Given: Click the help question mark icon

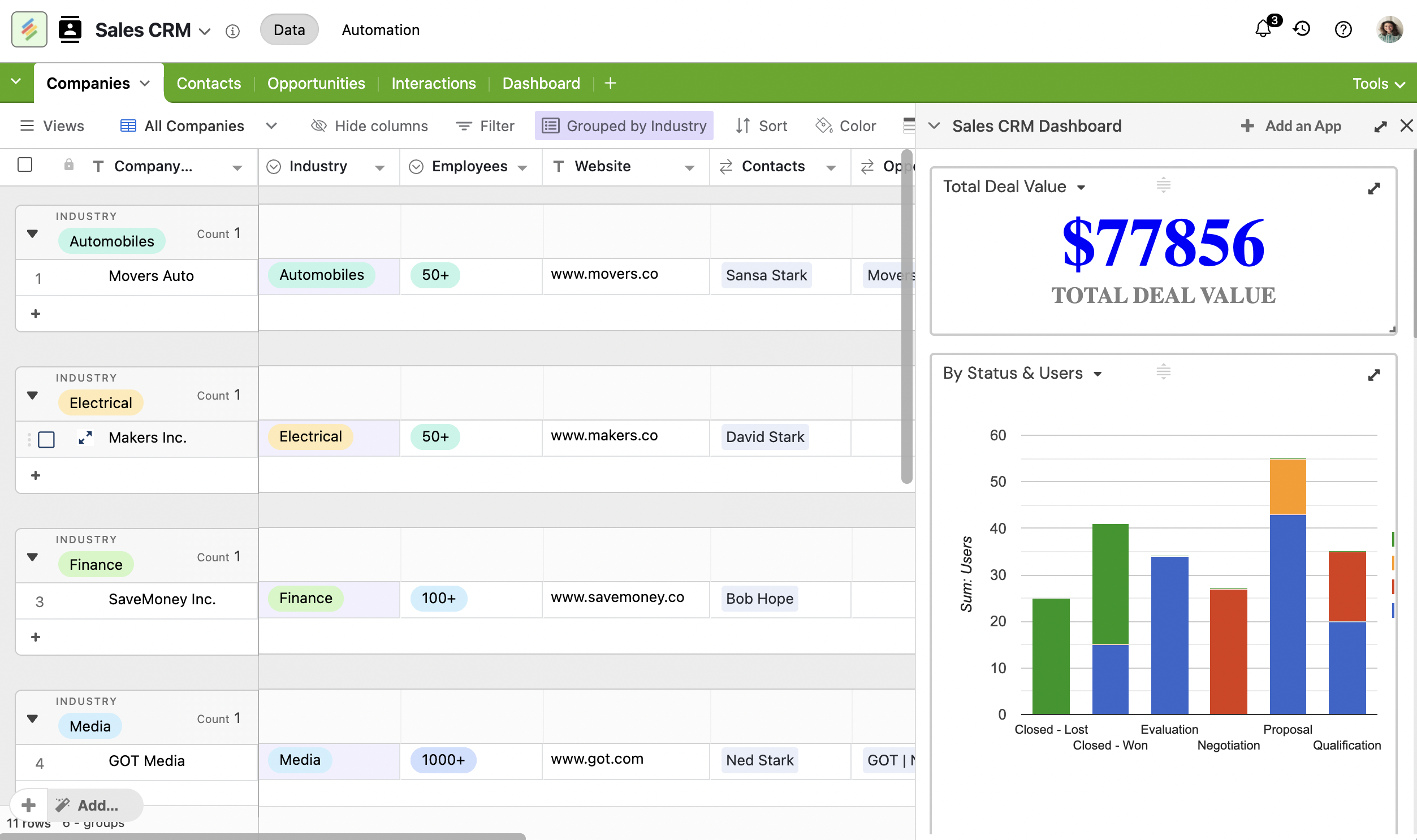Looking at the screenshot, I should (x=1343, y=29).
